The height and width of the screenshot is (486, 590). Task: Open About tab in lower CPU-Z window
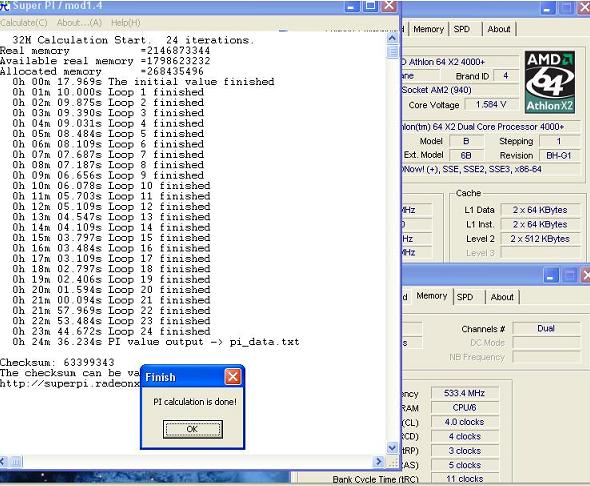502,297
